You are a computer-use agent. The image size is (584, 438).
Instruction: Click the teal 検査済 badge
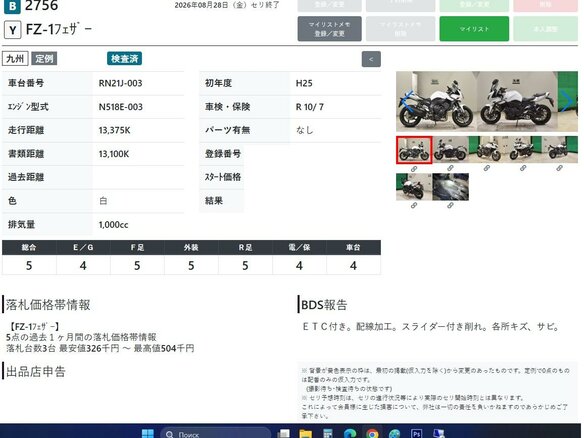[x=124, y=59]
